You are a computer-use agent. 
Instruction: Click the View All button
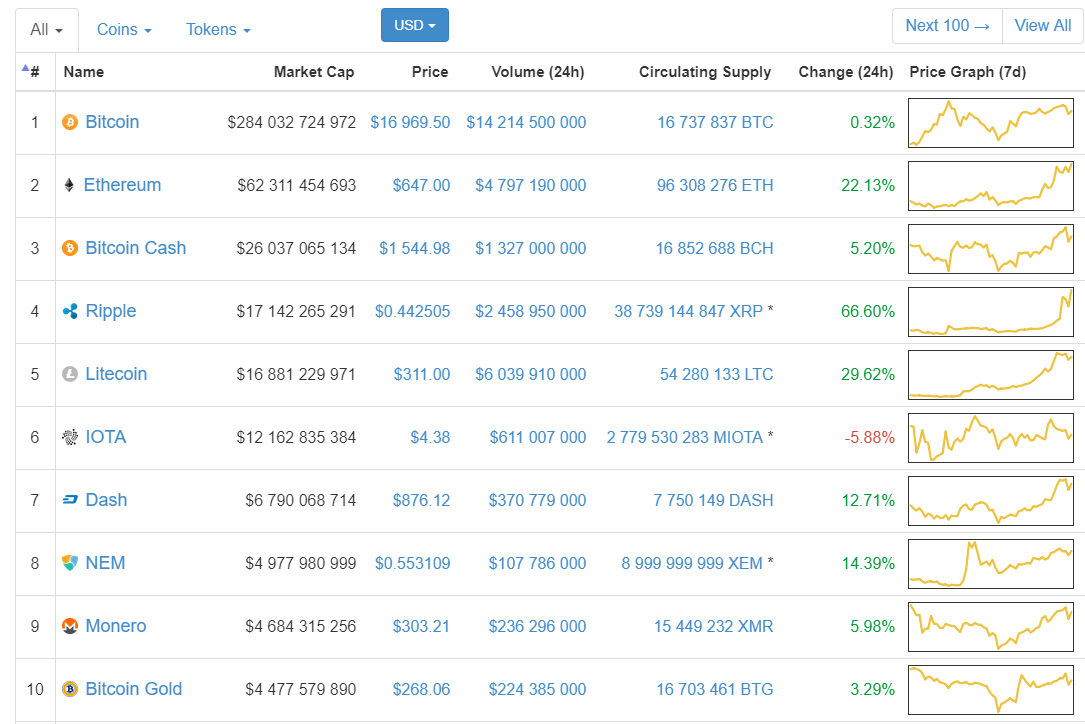pos(1042,26)
